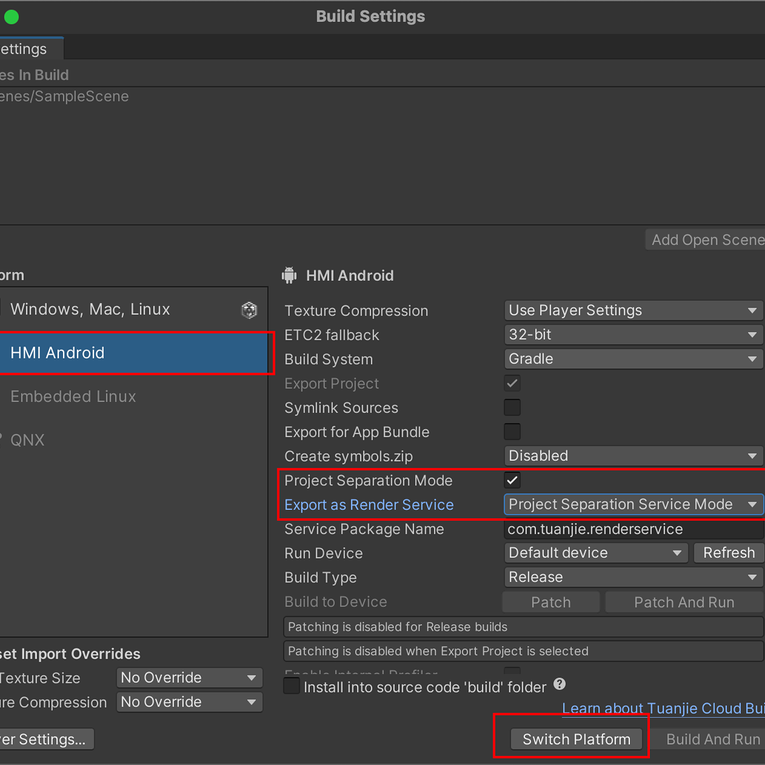Image resolution: width=765 pixels, height=765 pixels.
Task: Click the Build to Device label
Action: 336,602
